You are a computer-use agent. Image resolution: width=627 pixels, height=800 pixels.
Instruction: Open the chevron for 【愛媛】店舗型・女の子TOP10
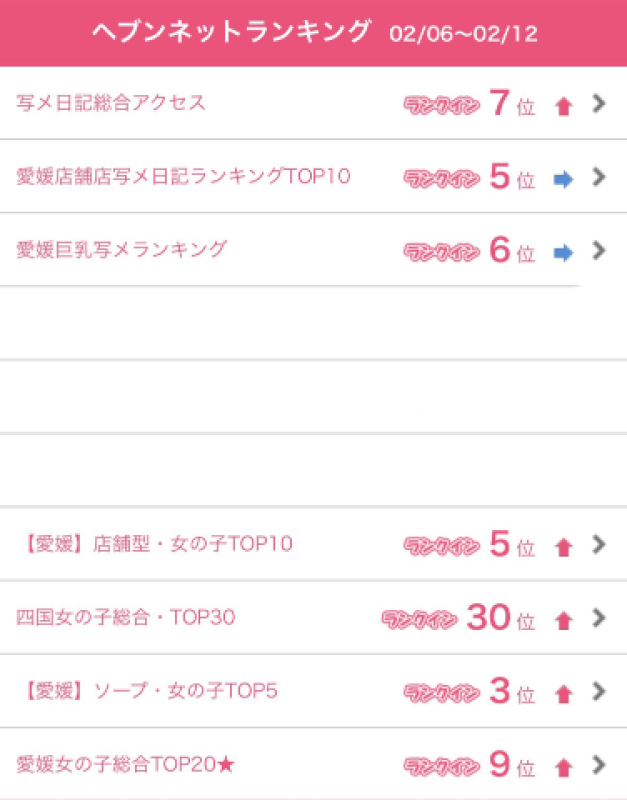click(599, 544)
